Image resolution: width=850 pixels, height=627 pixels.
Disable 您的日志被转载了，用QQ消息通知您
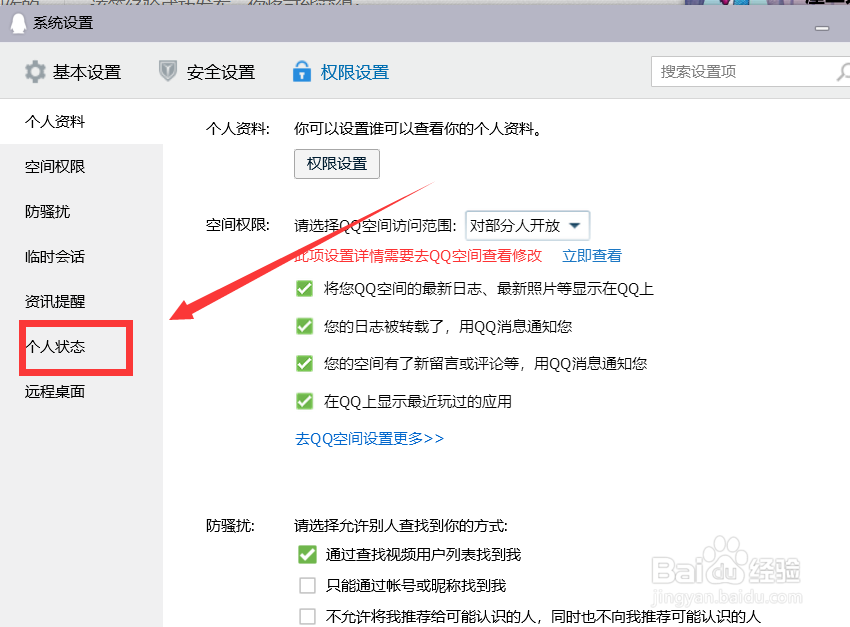[x=305, y=326]
